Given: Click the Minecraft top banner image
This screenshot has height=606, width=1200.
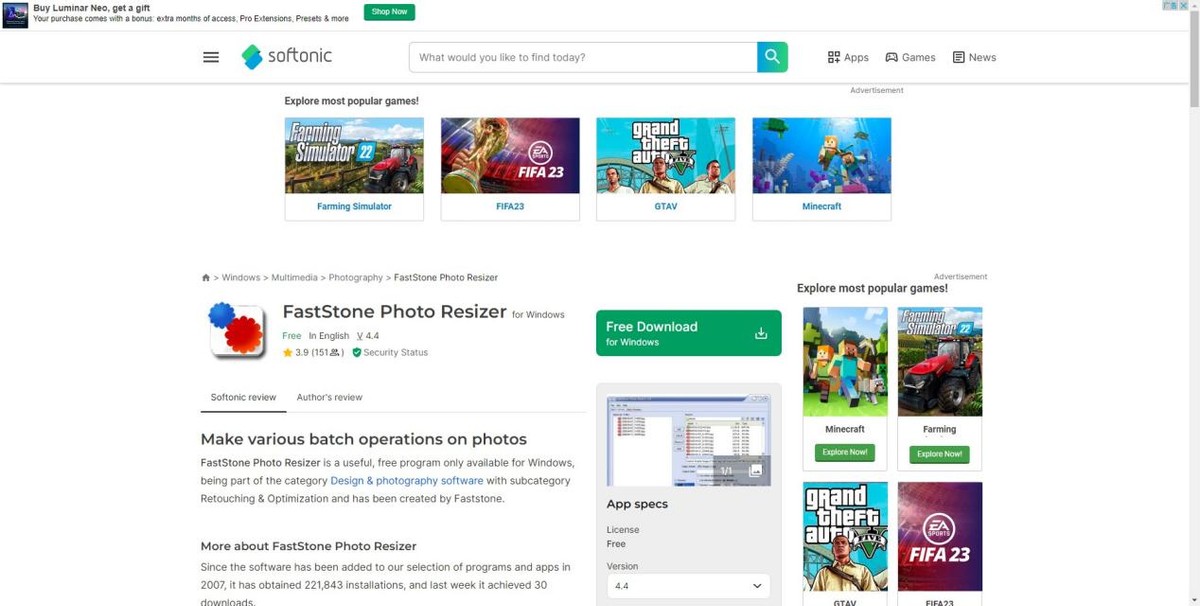Looking at the screenshot, I should coord(822,155).
